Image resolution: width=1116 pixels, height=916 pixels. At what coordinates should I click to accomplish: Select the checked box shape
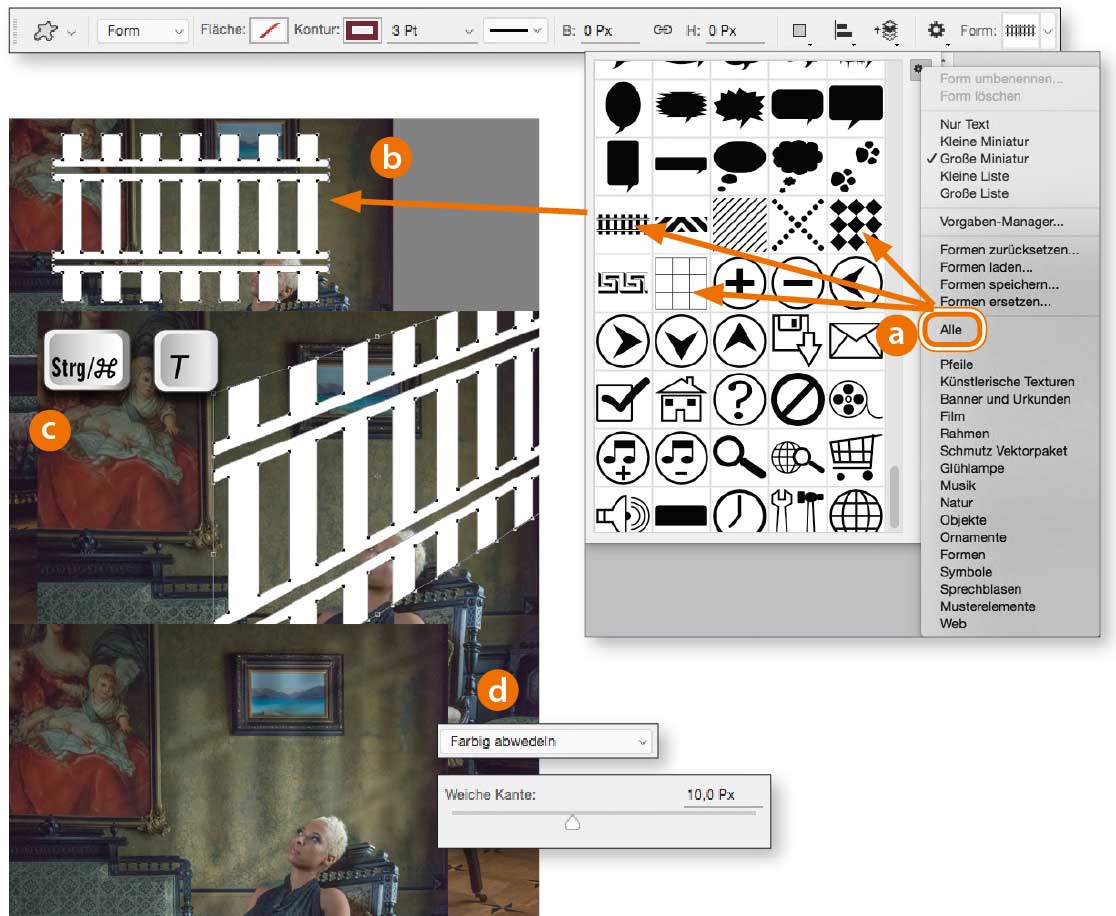pyautogui.click(x=623, y=400)
